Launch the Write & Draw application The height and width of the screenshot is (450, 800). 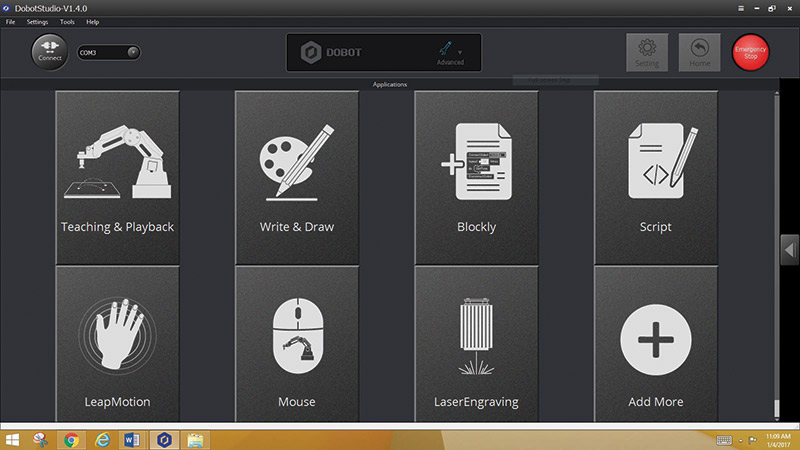tap(297, 178)
